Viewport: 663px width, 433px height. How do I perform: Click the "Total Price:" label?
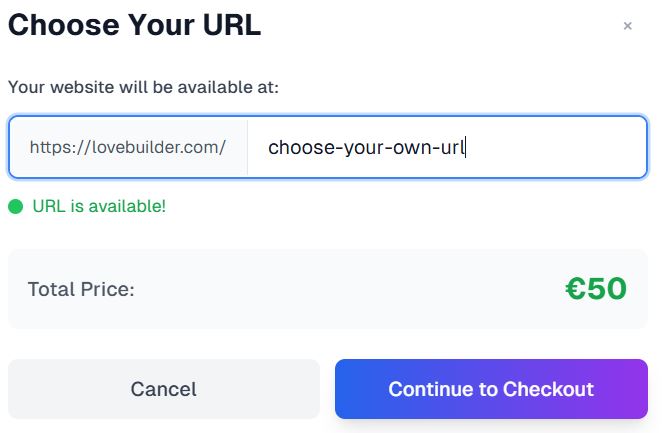pos(81,290)
